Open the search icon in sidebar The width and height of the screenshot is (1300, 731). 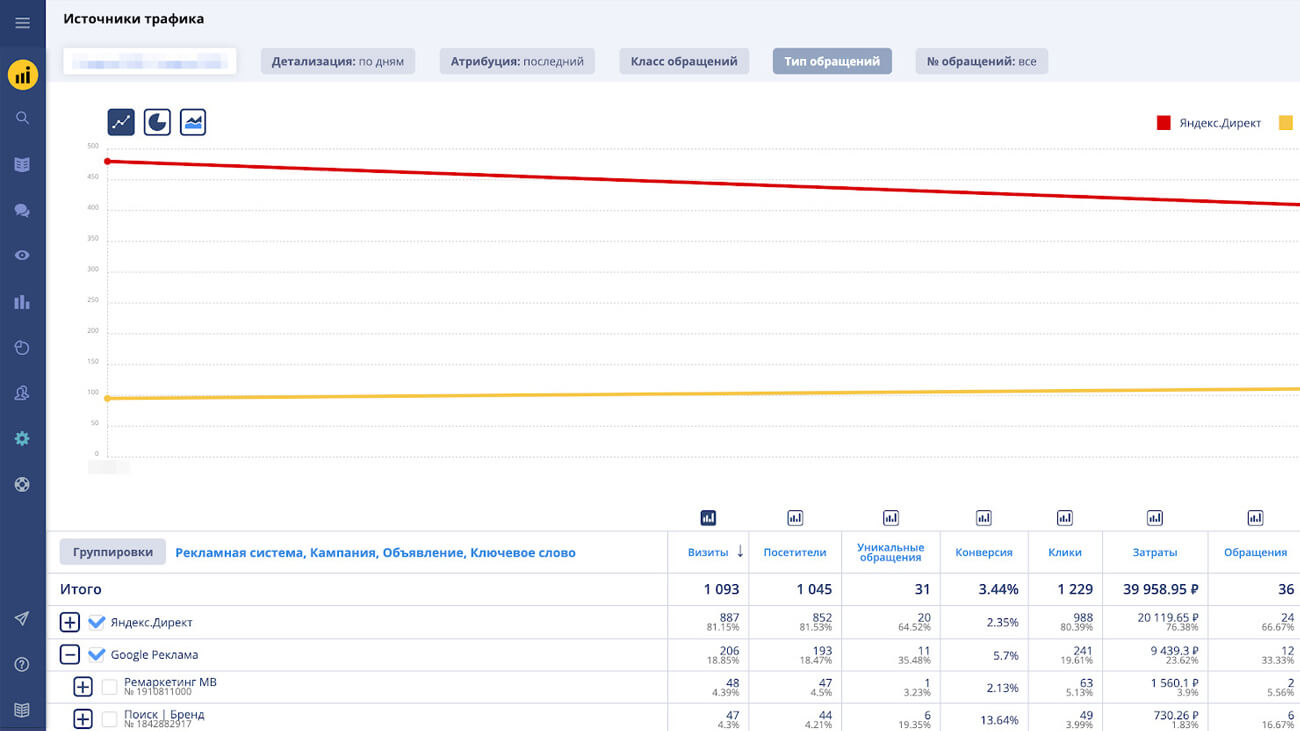click(22, 118)
